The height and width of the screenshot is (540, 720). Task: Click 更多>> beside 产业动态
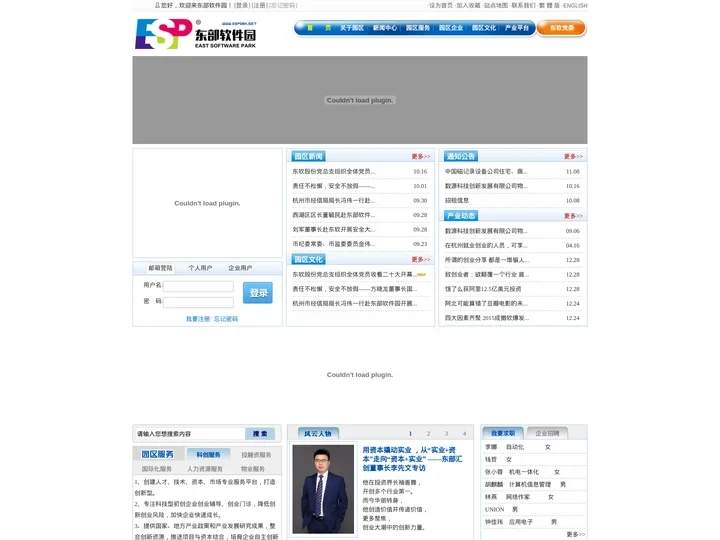[574, 216]
